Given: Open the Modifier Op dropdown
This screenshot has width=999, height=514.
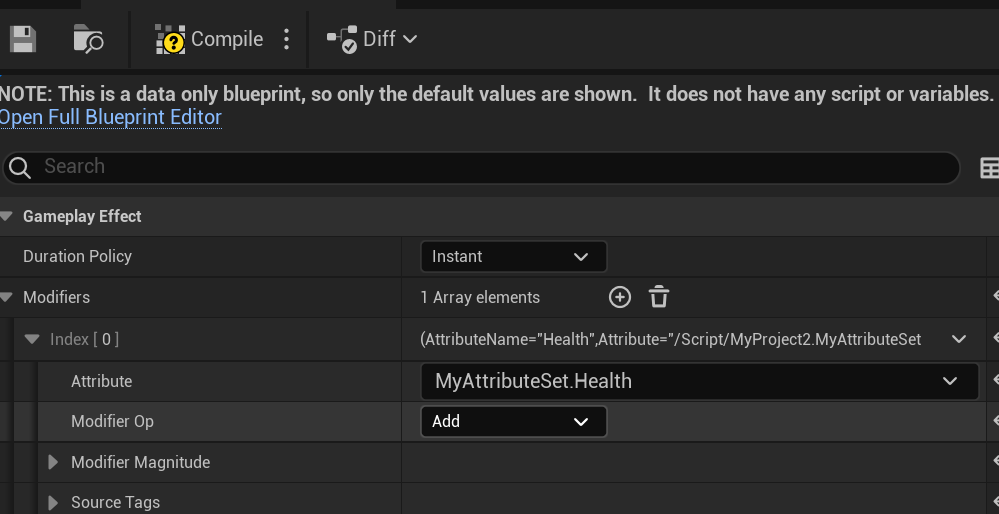Looking at the screenshot, I should coord(513,421).
